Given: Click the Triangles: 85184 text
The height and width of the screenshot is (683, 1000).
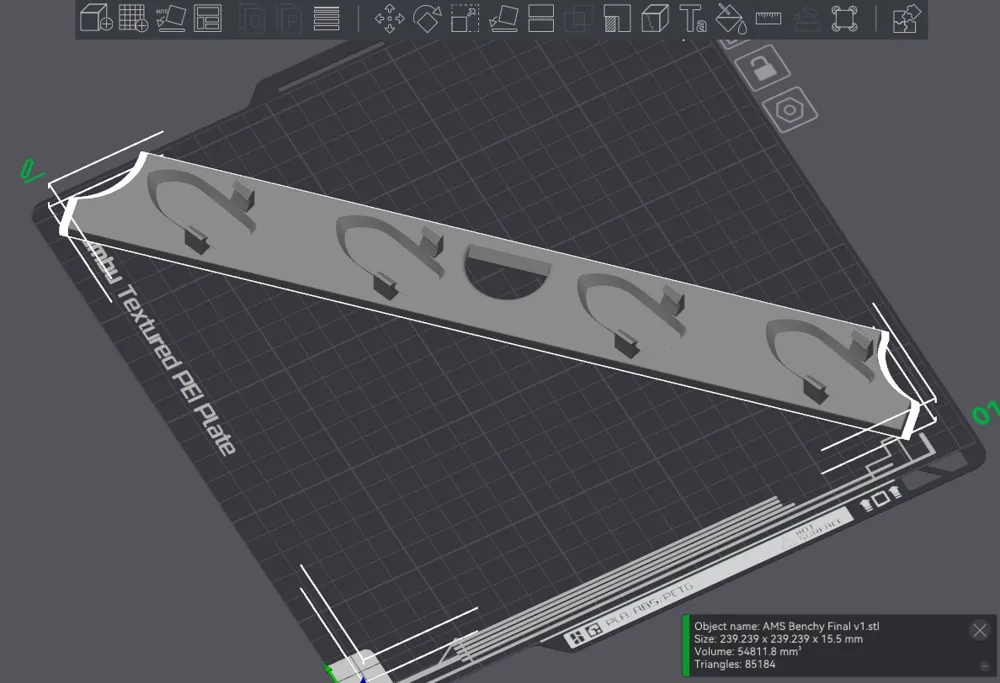Looking at the screenshot, I should click(x=735, y=665).
